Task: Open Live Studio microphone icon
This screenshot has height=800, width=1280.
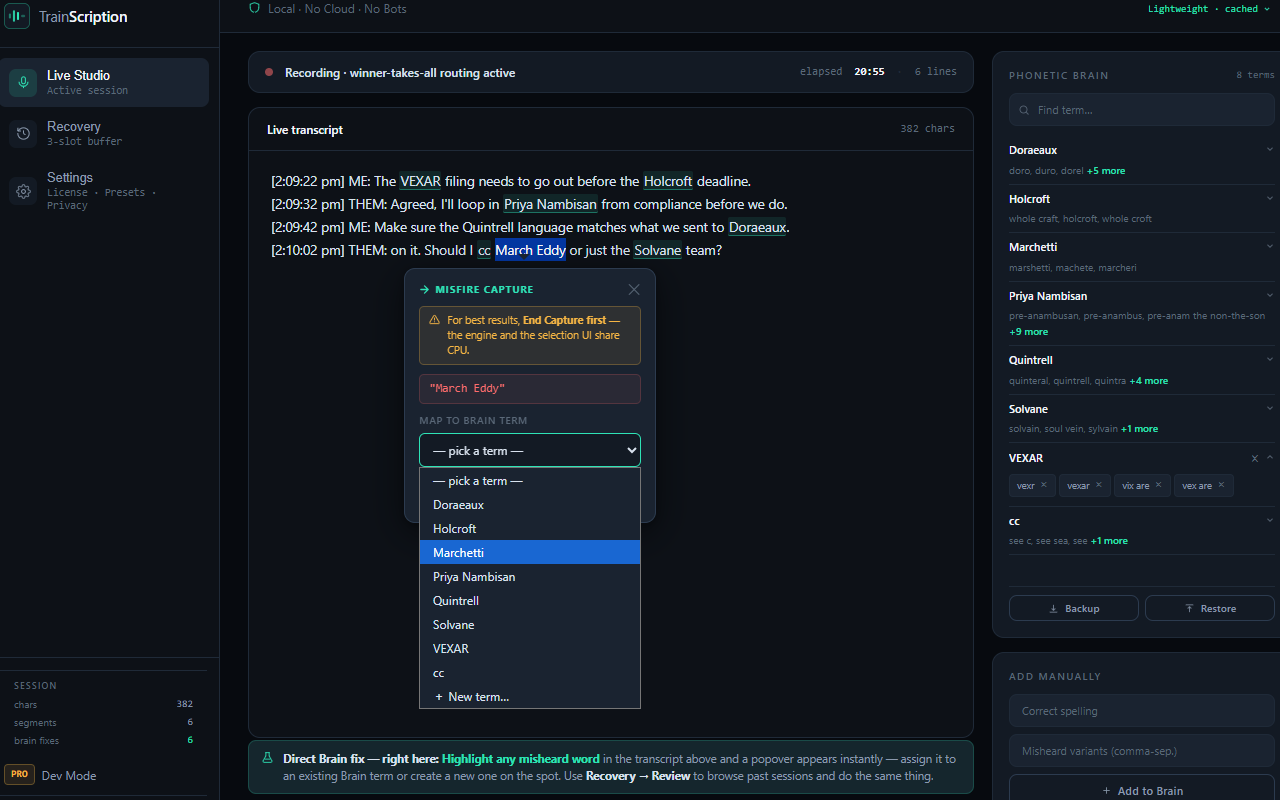Action: [24, 82]
